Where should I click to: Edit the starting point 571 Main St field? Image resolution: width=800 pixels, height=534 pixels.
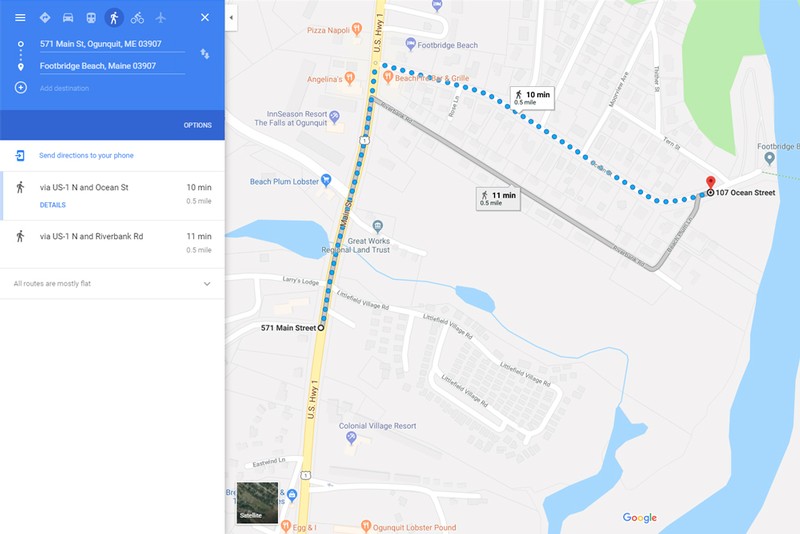click(x=112, y=44)
